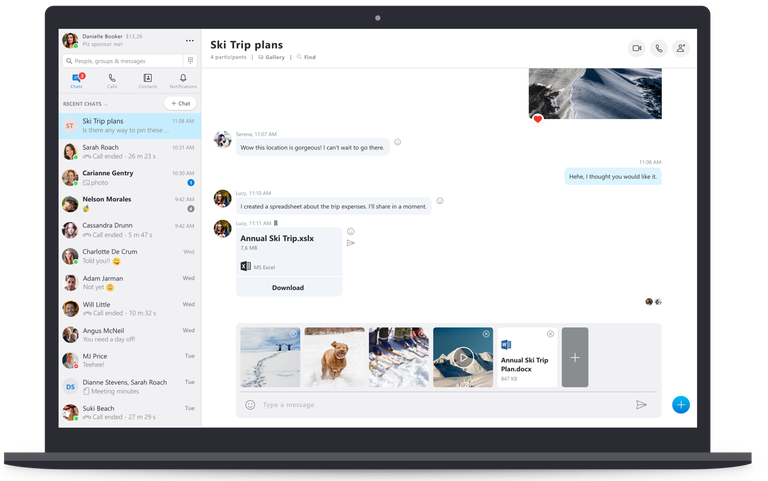768x481 pixels.
Task: Click Find in the chat header
Action: coord(306,57)
